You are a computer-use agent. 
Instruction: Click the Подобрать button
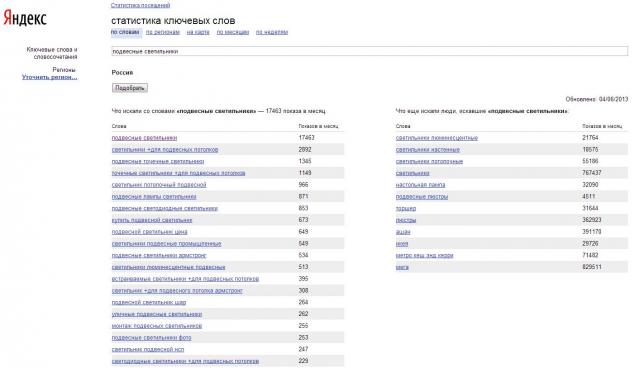[x=130, y=88]
